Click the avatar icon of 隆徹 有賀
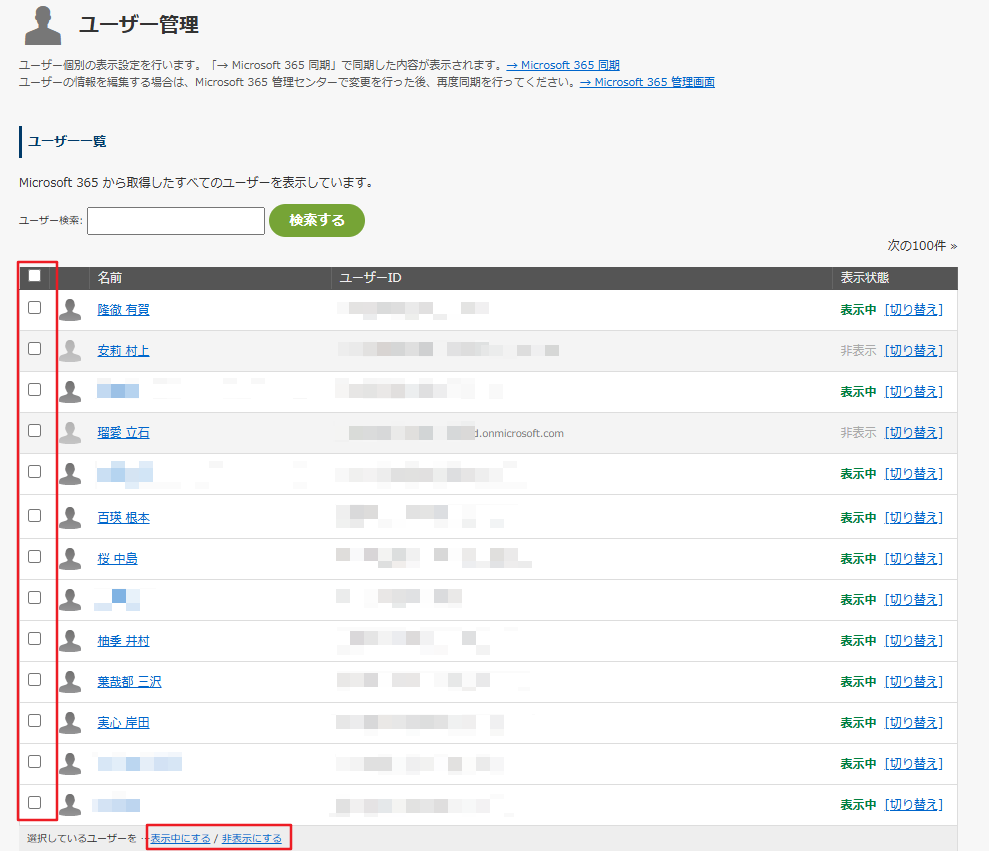This screenshot has width=989, height=851. 70,310
